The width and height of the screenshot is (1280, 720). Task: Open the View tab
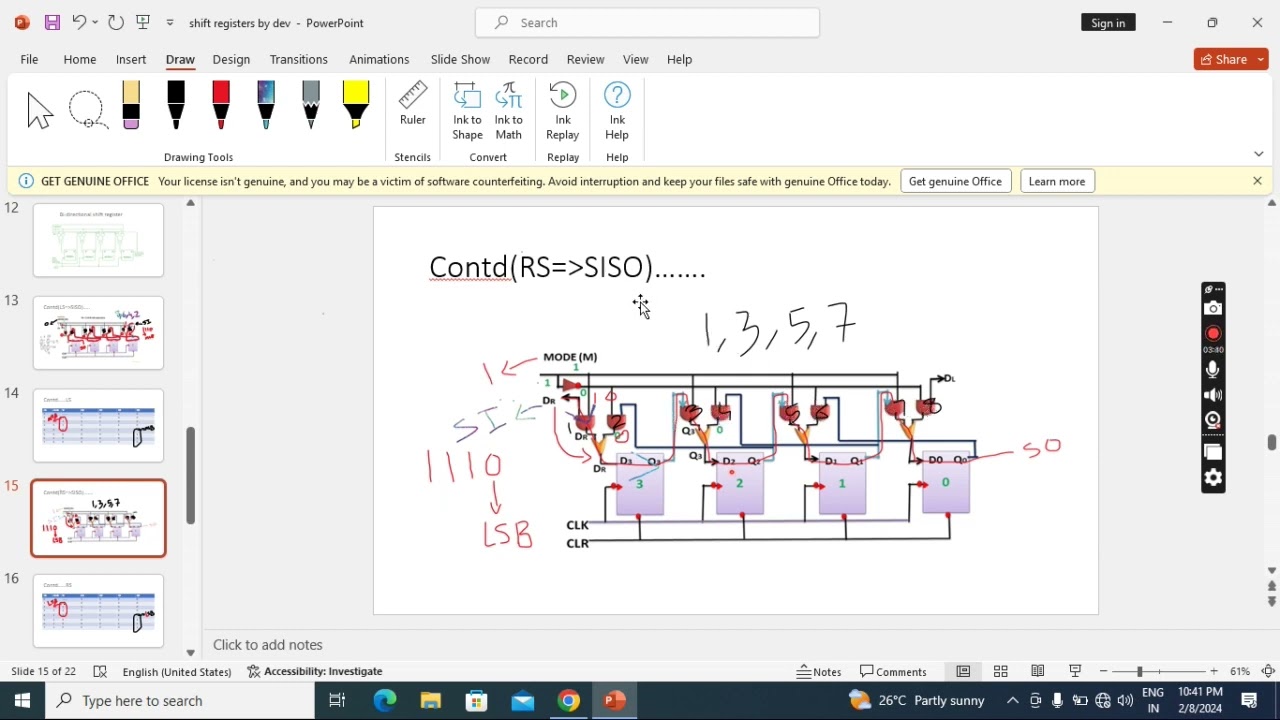pyautogui.click(x=636, y=59)
